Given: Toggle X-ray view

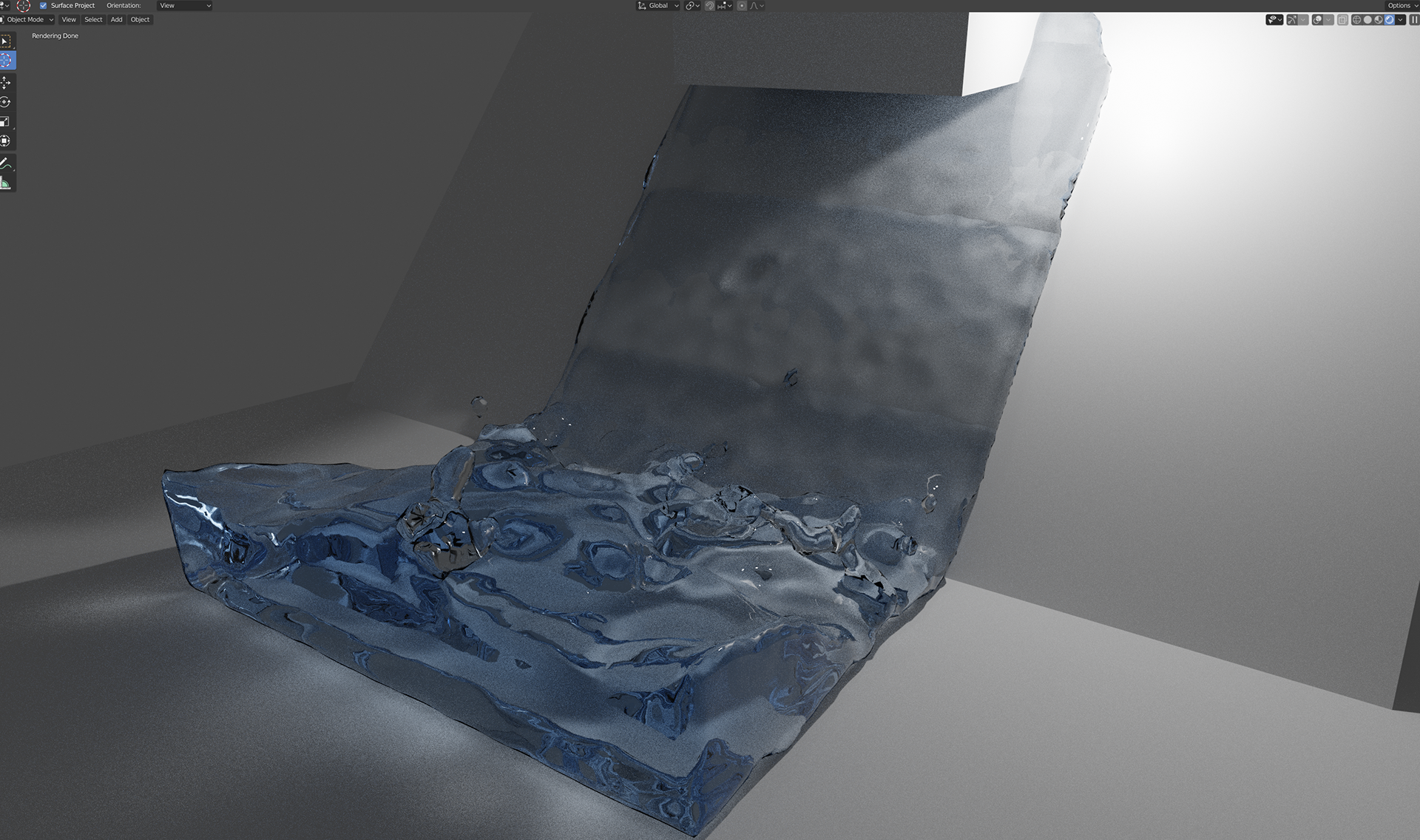Looking at the screenshot, I should 1342,20.
